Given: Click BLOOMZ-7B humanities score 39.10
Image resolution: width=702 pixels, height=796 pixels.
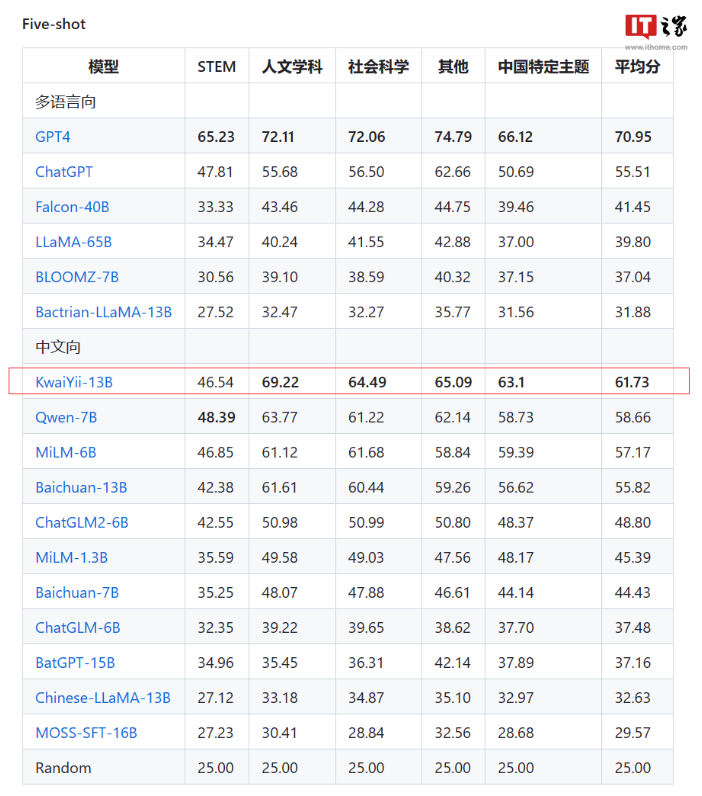Looking at the screenshot, I should 280,277.
